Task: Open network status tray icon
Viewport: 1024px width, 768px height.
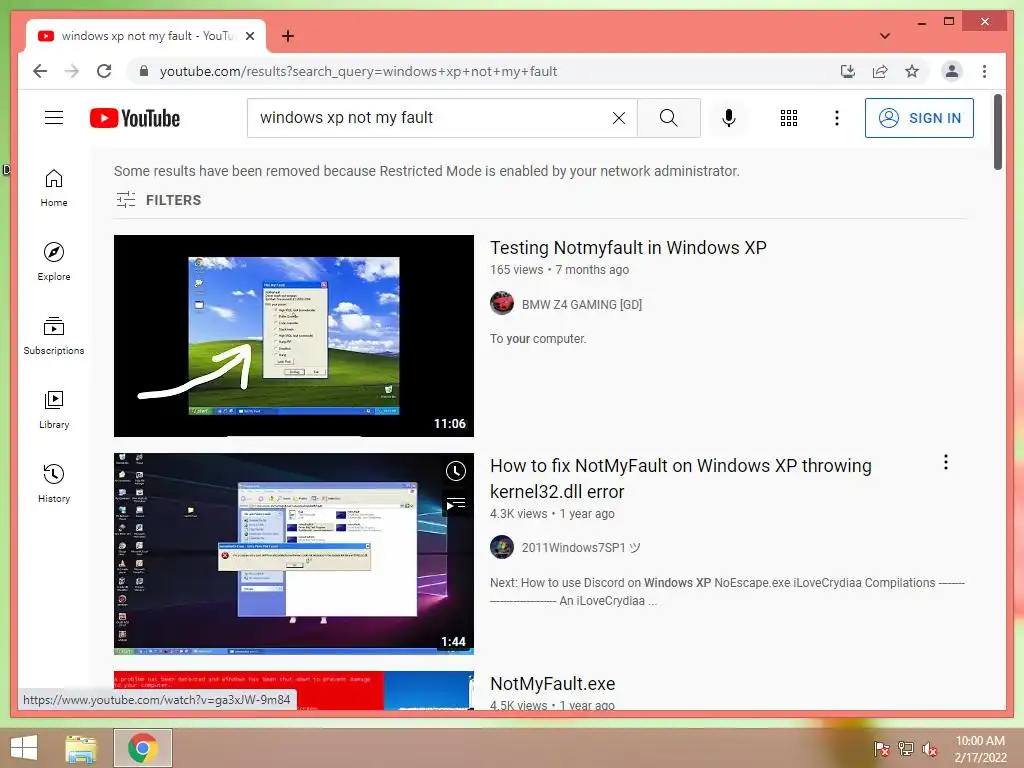Action: click(x=906, y=748)
